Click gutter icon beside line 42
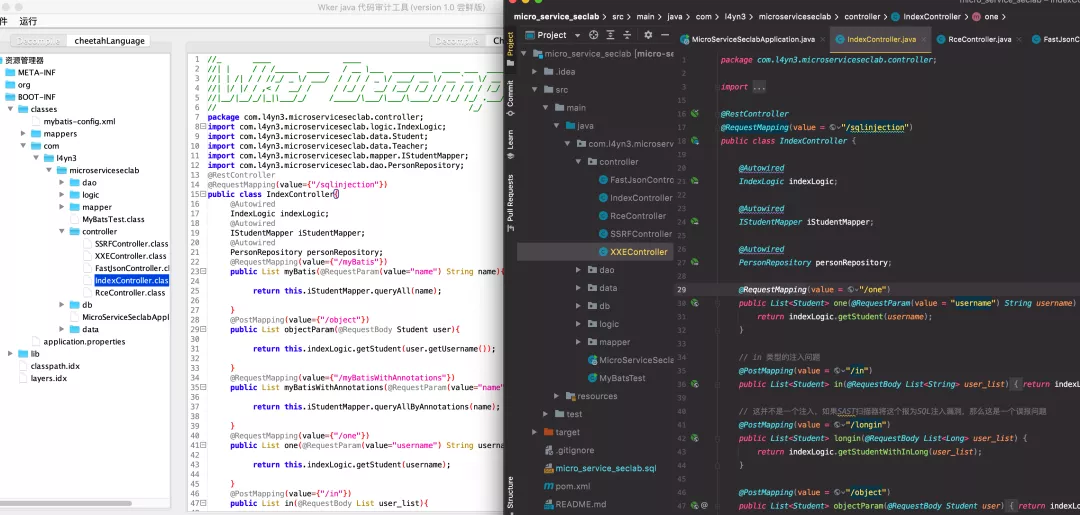This screenshot has width=1080, height=515. (x=695, y=438)
